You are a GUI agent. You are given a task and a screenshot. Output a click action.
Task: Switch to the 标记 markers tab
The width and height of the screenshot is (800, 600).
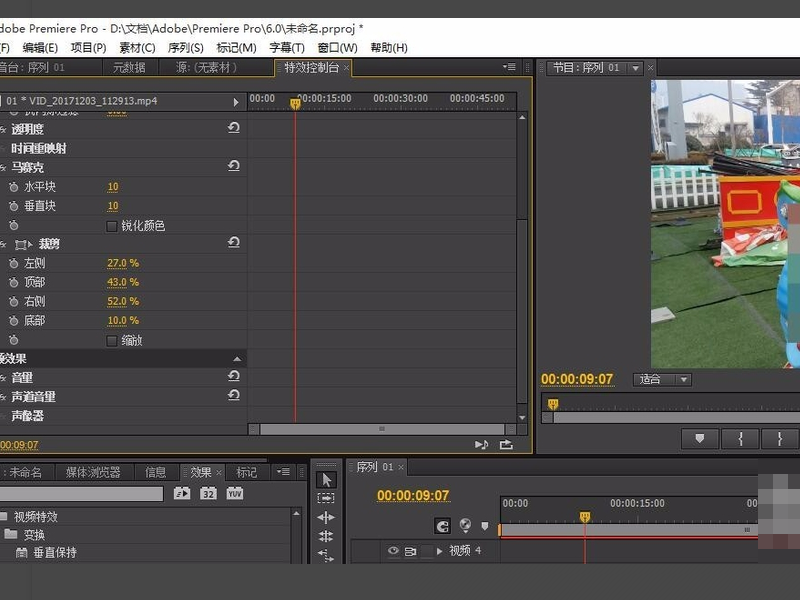coord(246,472)
